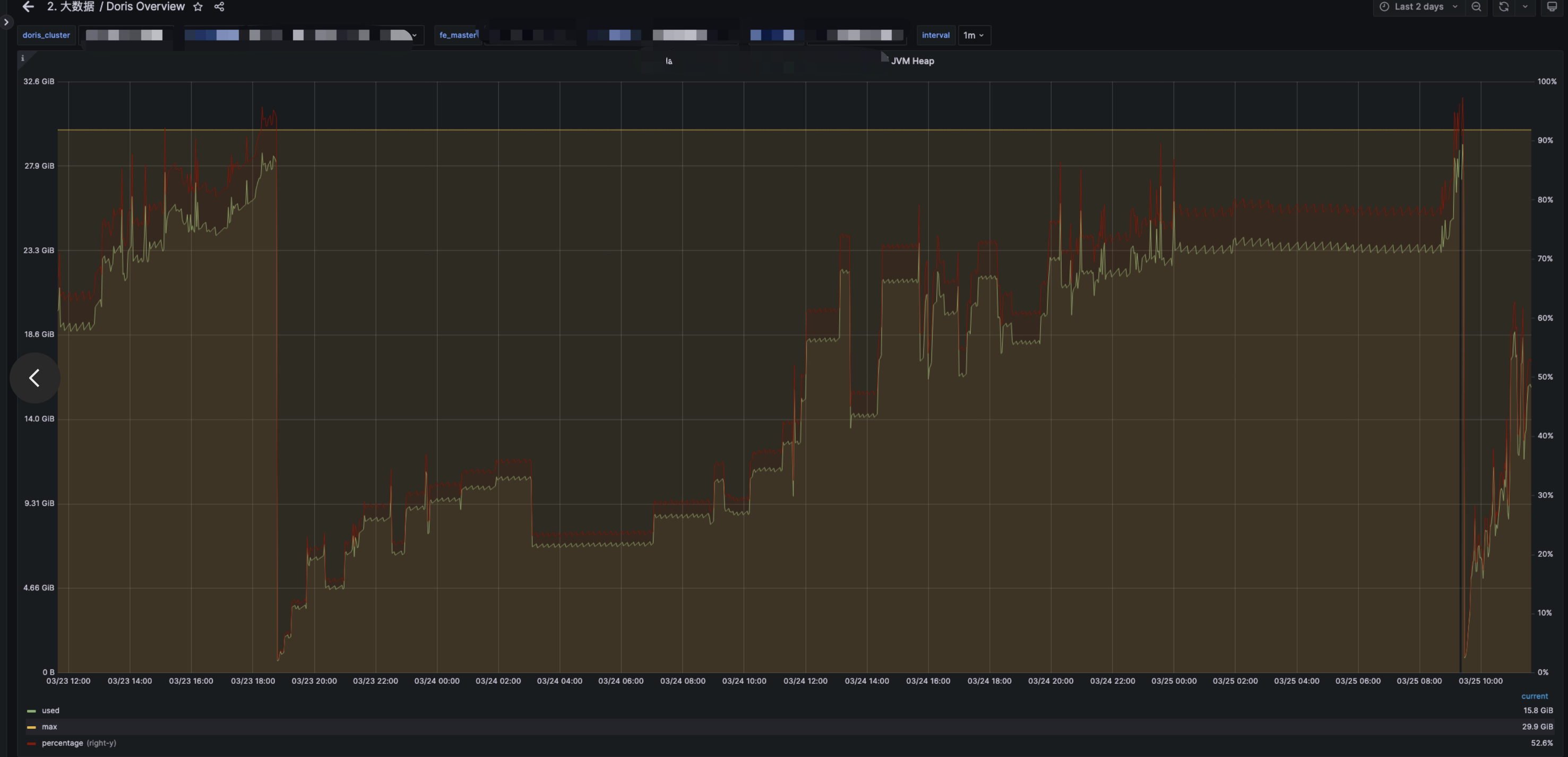
Task: Go back using the top-left arrow
Action: click(28, 7)
